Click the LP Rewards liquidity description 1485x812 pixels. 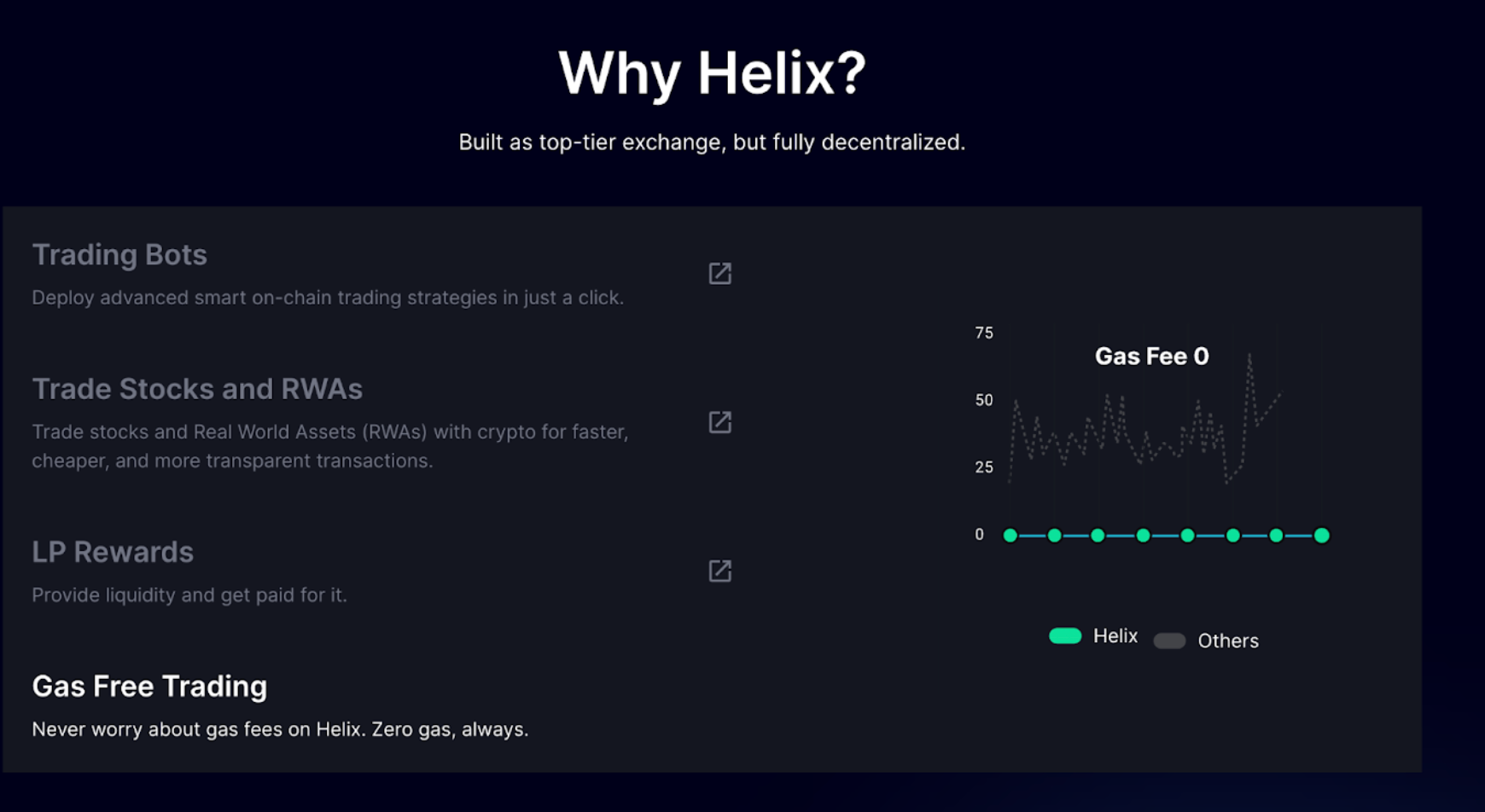click(189, 595)
